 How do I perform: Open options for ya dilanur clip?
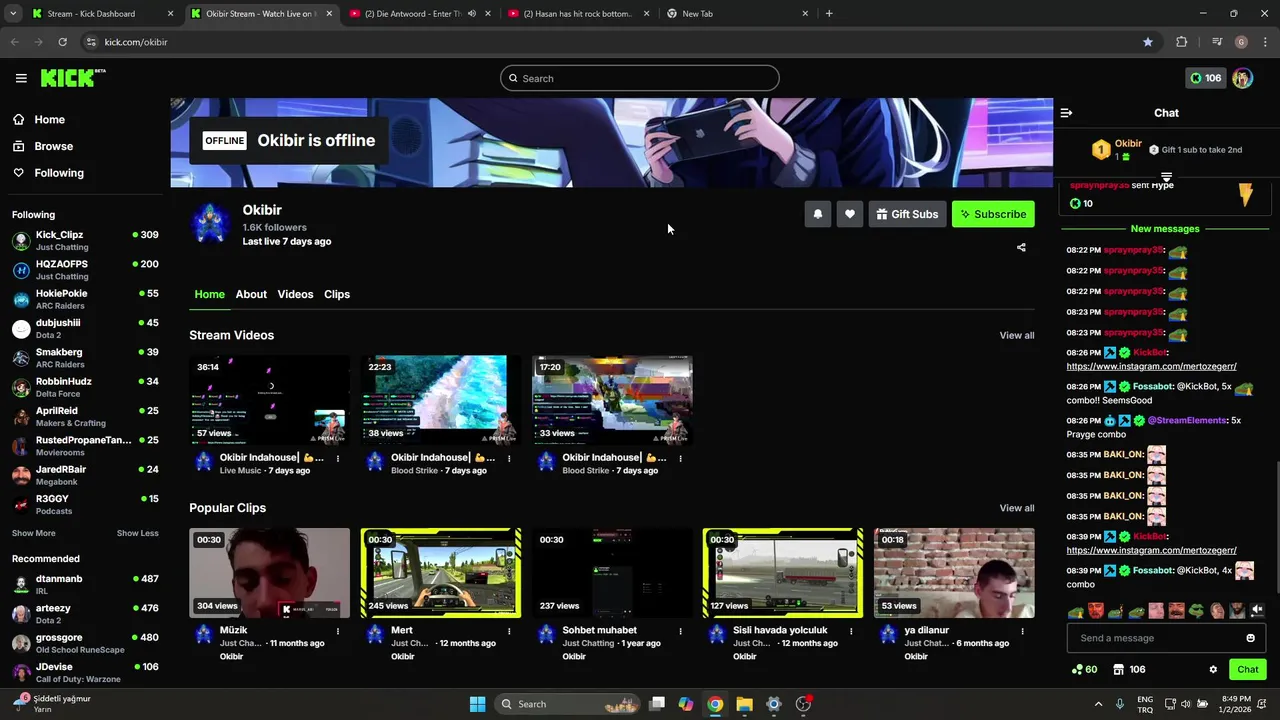click(1022, 632)
